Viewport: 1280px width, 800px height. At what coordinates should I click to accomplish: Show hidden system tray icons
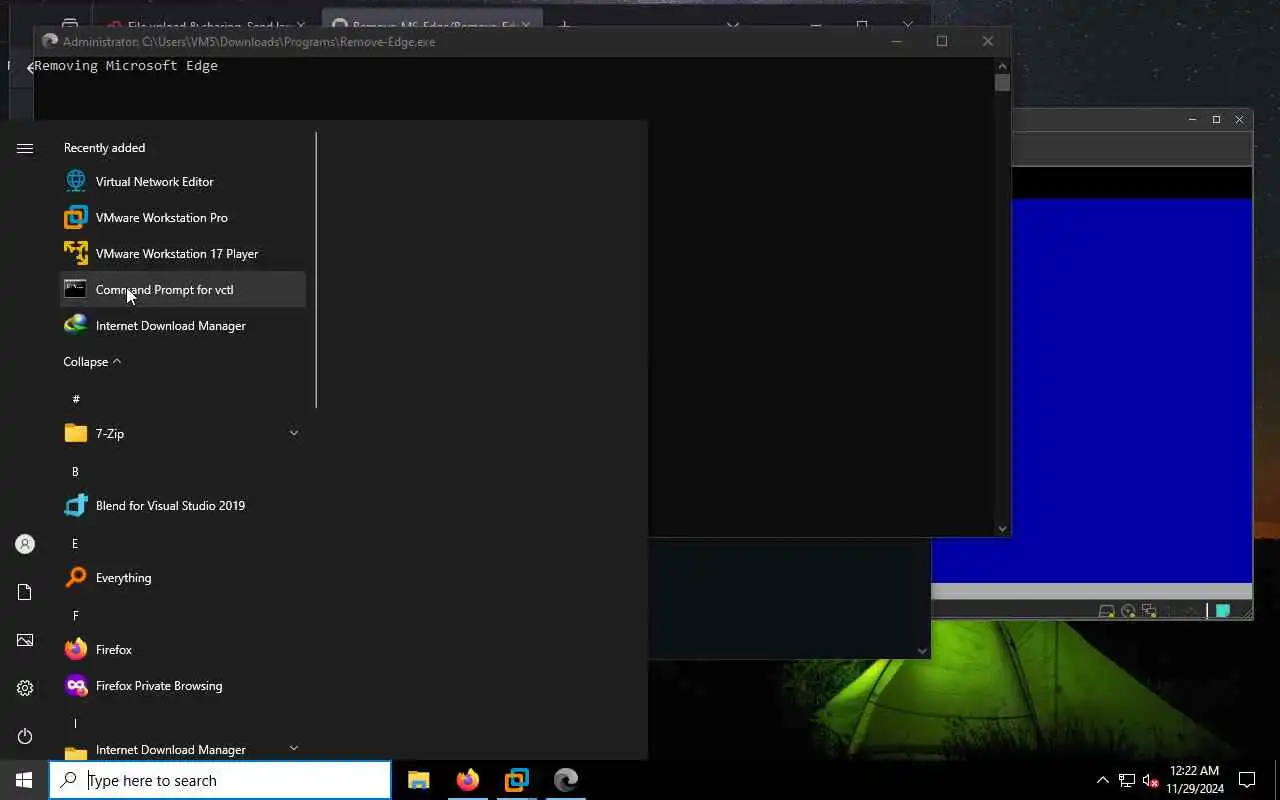[x=1103, y=780]
